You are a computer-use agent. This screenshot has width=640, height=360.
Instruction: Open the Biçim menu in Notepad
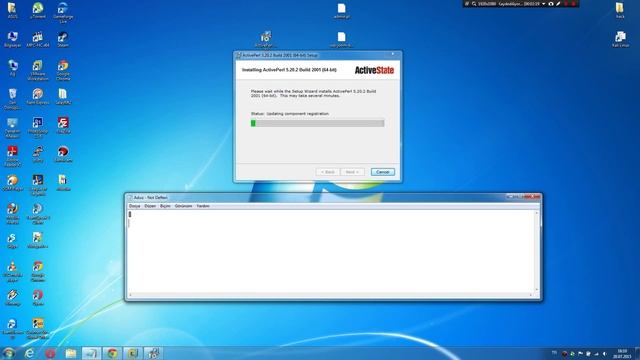[x=165, y=206]
